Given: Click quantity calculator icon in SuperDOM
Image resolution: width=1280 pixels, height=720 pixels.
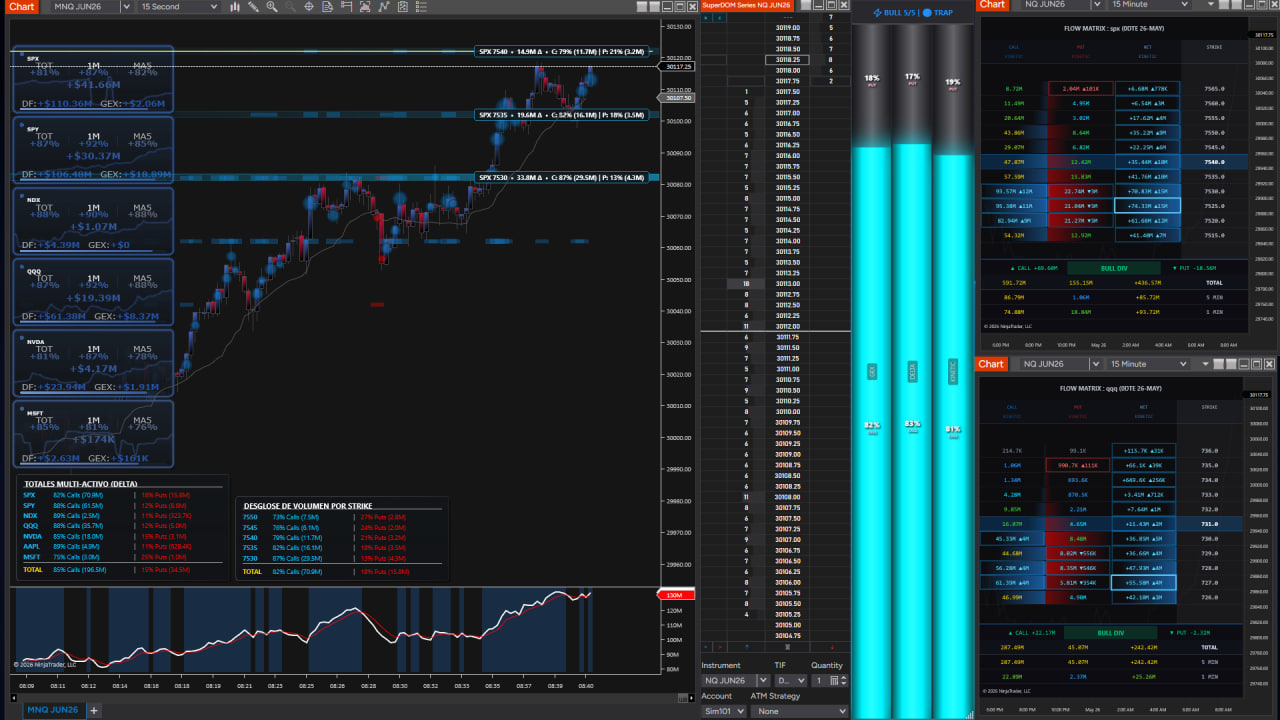Looking at the screenshot, I should click(x=834, y=680).
